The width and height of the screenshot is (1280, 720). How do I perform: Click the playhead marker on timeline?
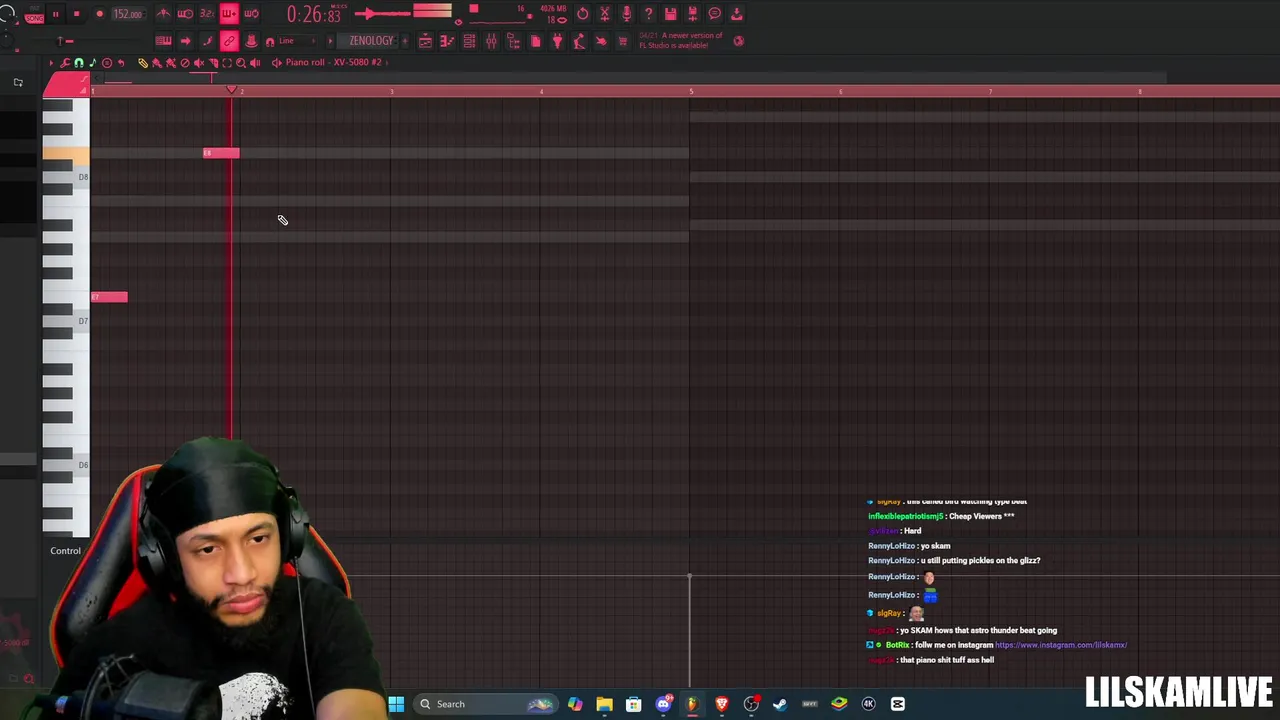point(231,90)
